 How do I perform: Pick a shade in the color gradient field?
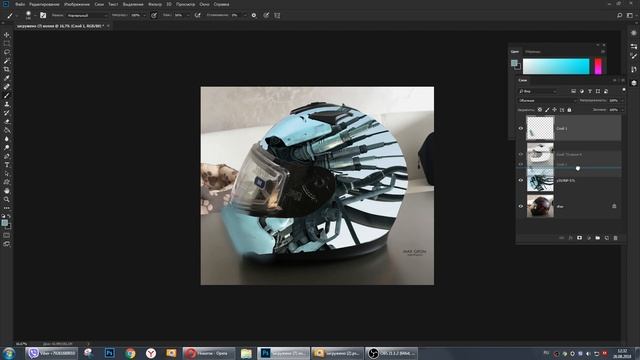(x=556, y=66)
